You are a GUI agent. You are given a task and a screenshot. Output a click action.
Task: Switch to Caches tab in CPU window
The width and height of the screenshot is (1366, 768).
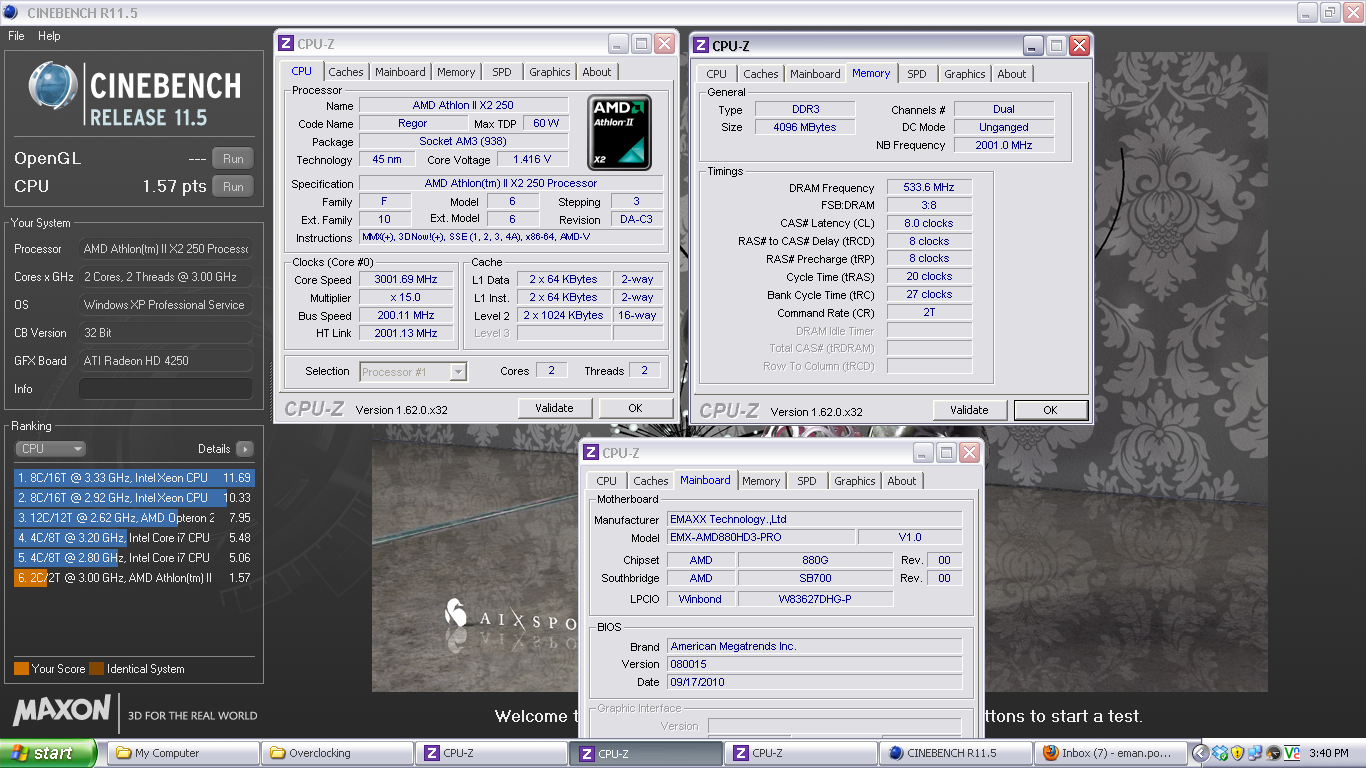(x=346, y=72)
